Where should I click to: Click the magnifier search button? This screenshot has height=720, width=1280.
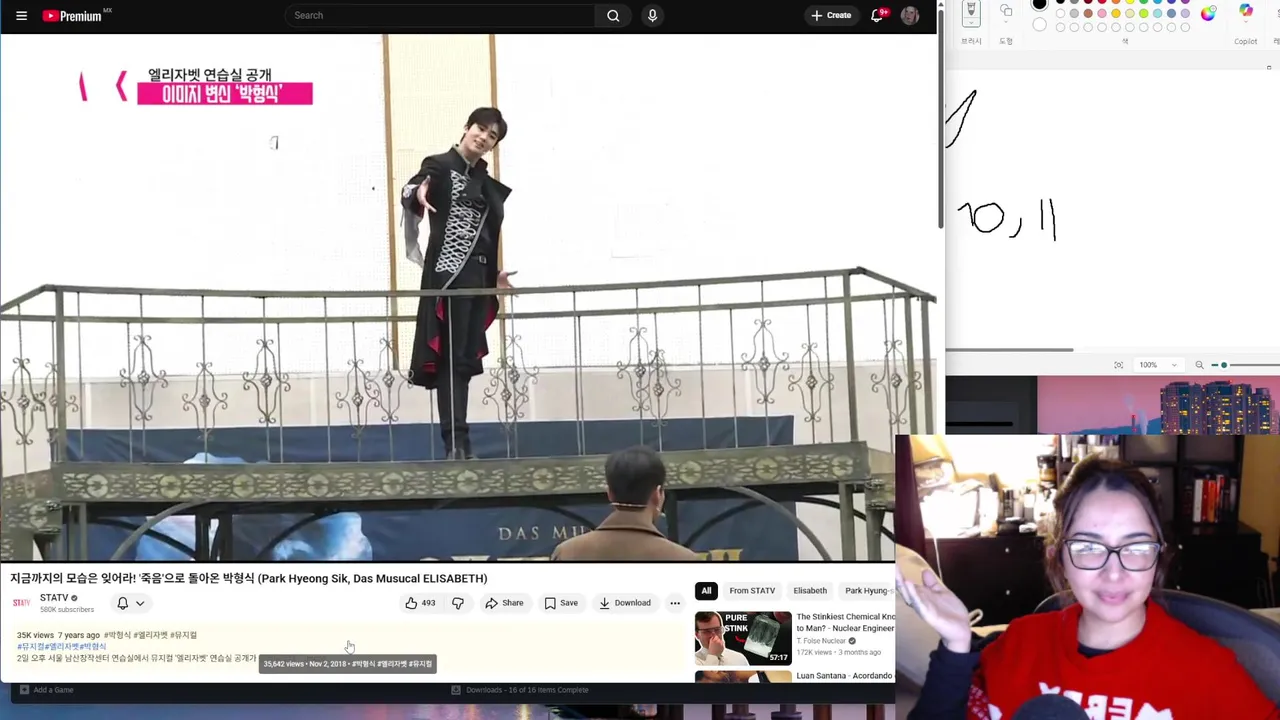[613, 15]
